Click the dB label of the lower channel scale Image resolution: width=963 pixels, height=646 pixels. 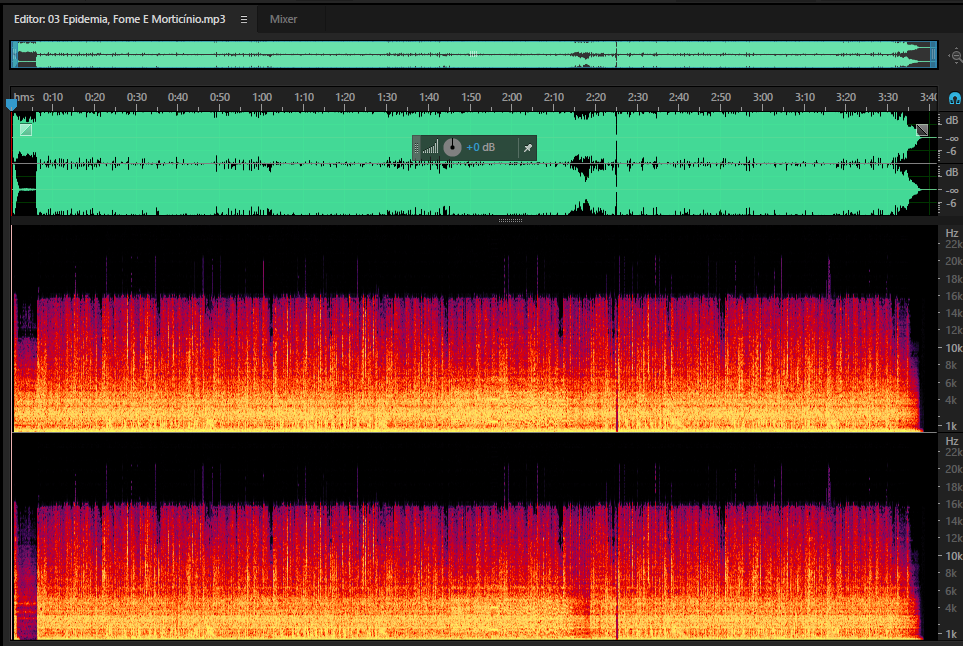(x=952, y=172)
